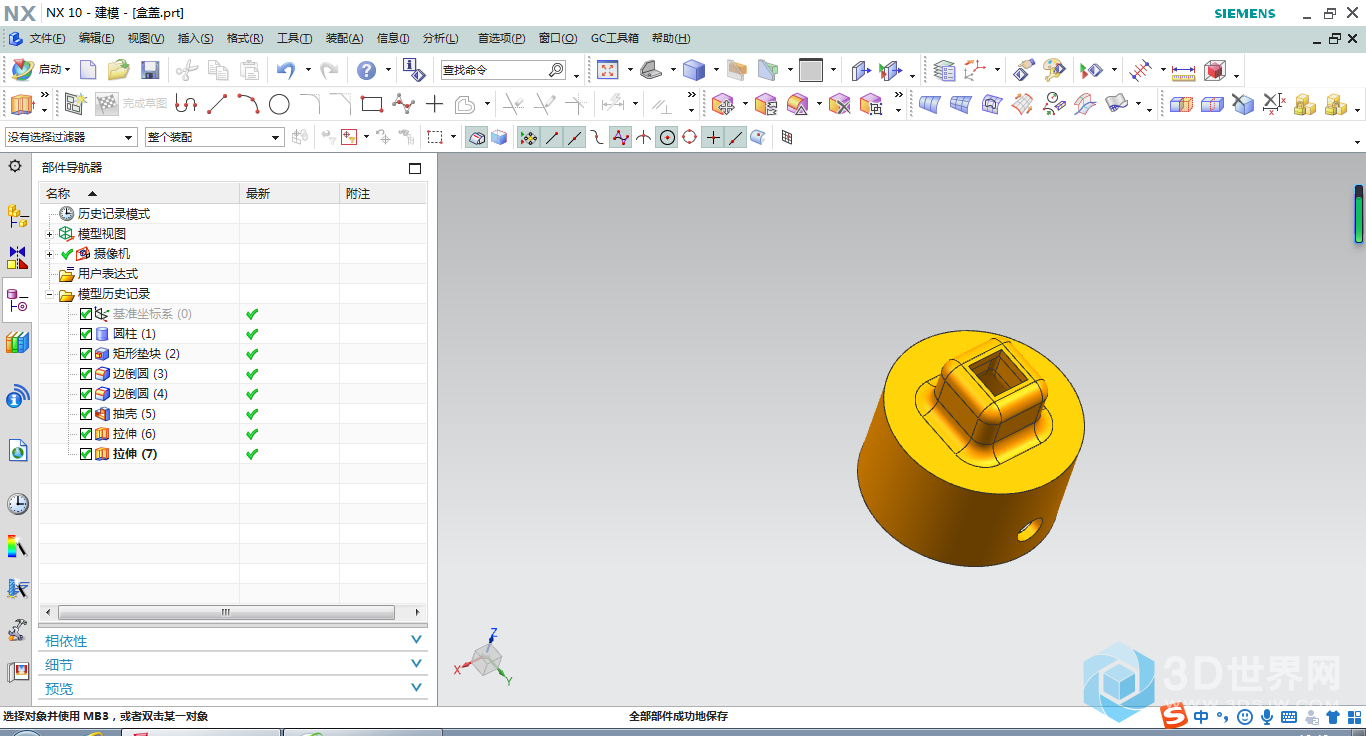
Task: Uncheck the 圆柱 (1) feature checkbox
Action: [x=86, y=334]
